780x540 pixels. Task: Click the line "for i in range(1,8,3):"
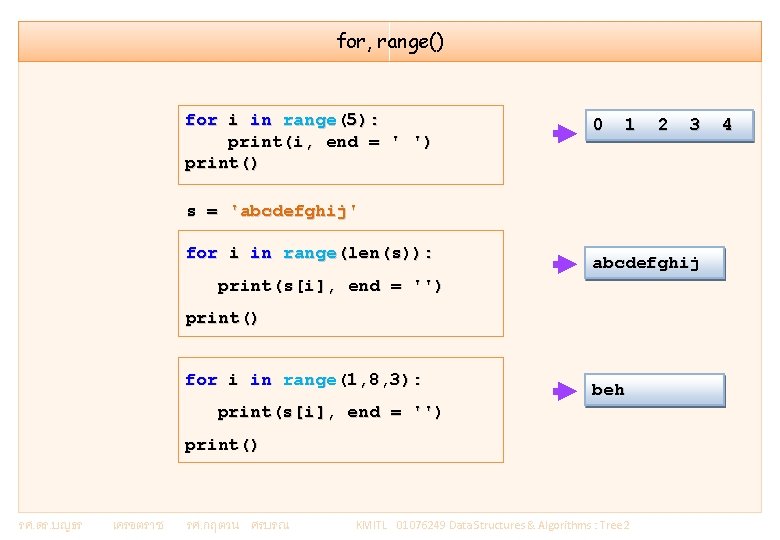point(303,380)
